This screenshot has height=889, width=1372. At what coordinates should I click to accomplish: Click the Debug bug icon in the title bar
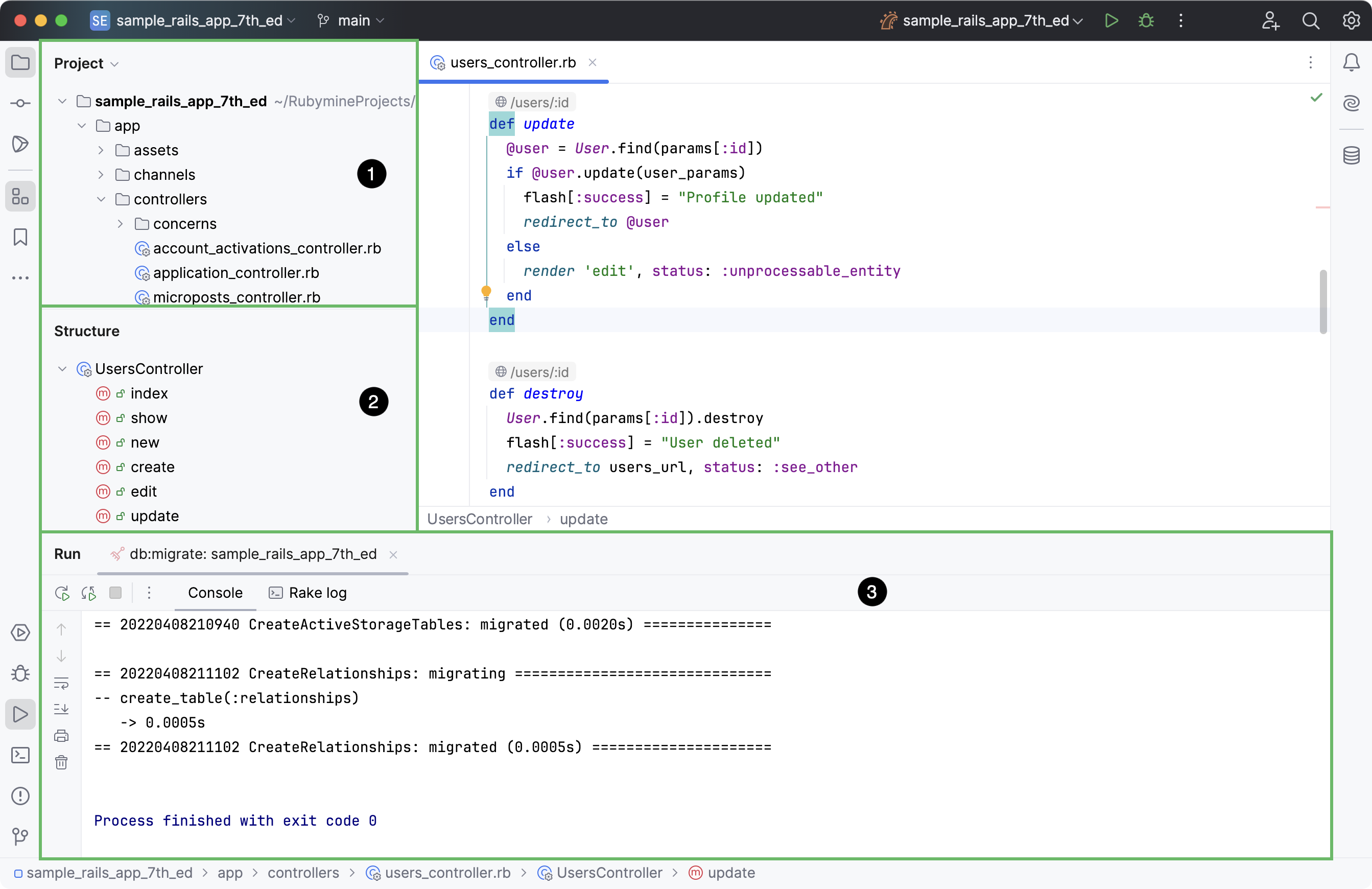(x=1146, y=21)
